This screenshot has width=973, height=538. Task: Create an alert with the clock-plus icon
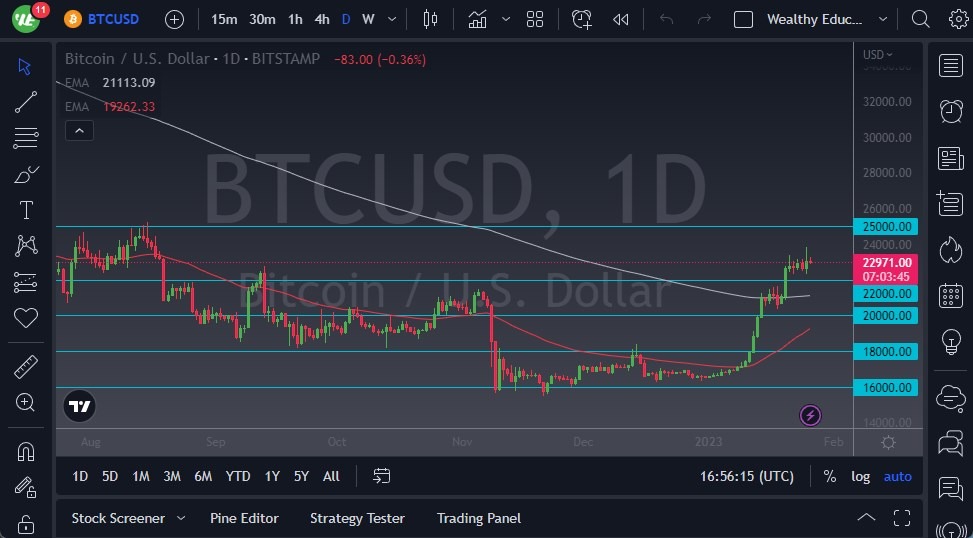[x=581, y=19]
